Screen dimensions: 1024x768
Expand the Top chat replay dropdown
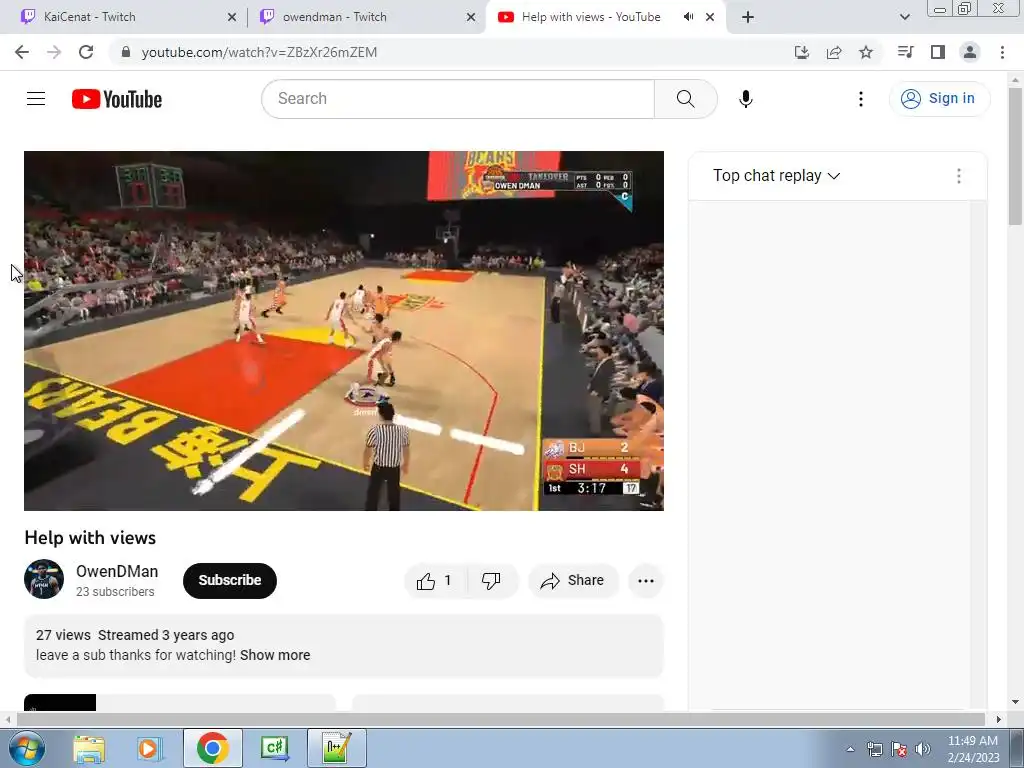click(776, 176)
